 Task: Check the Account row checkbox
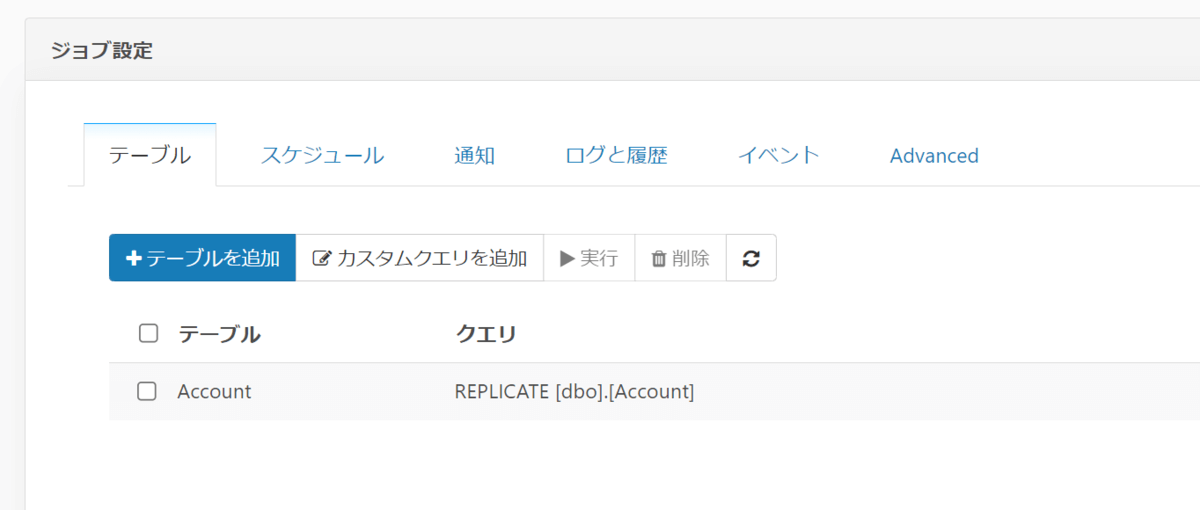[147, 391]
